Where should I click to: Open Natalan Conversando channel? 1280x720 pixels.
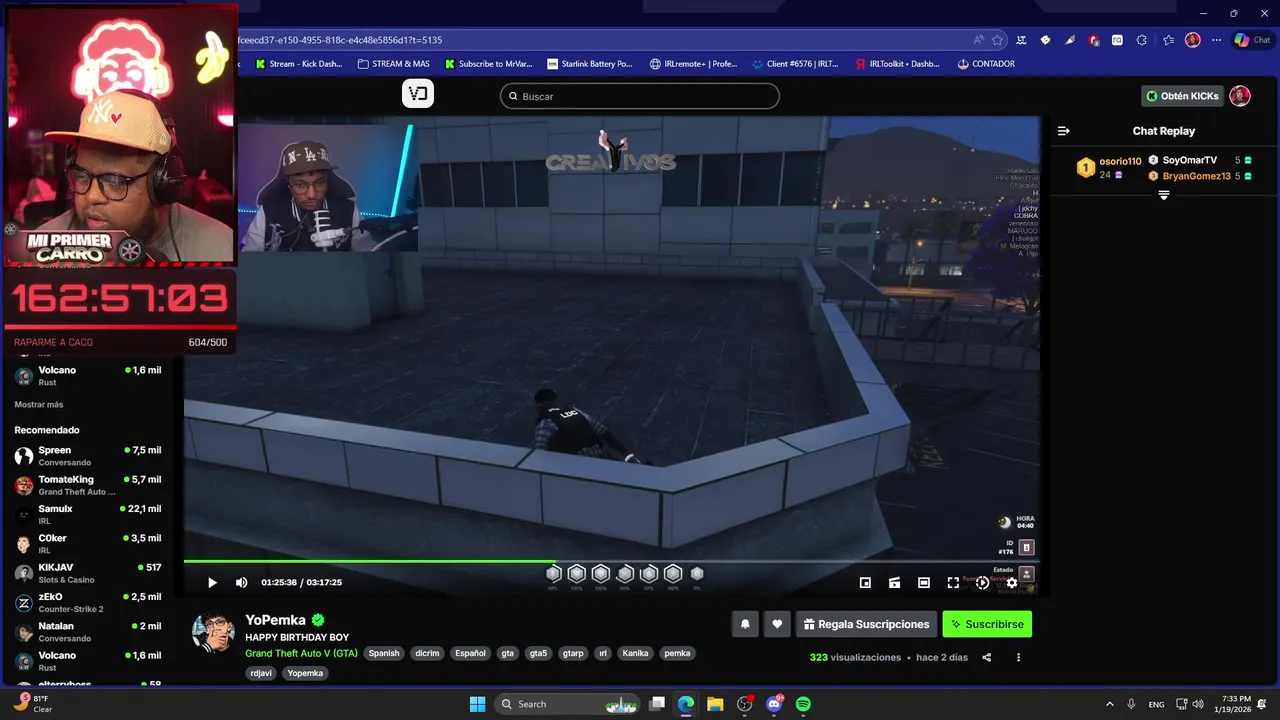pyautogui.click(x=88, y=632)
